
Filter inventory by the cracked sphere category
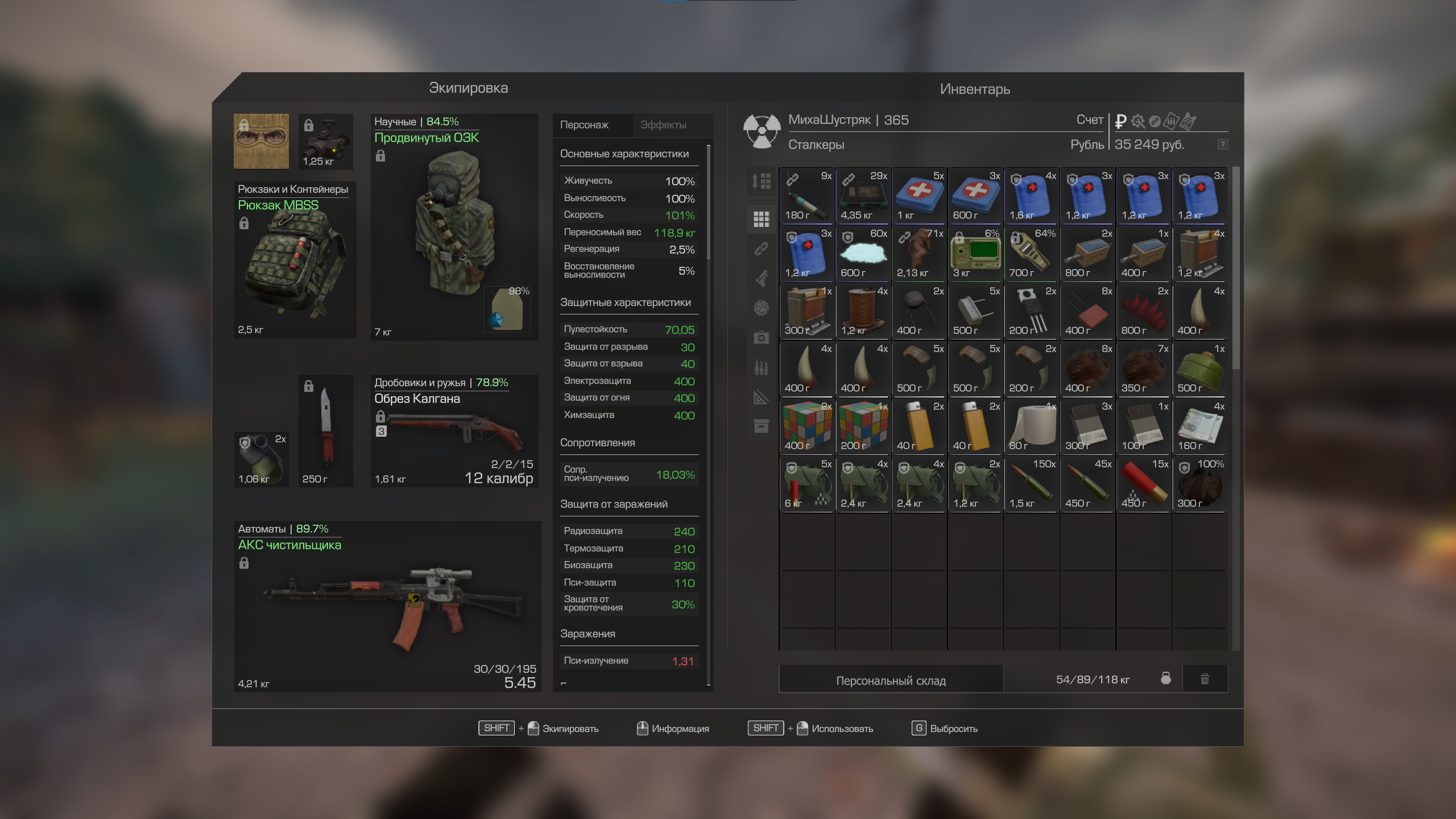(x=761, y=308)
